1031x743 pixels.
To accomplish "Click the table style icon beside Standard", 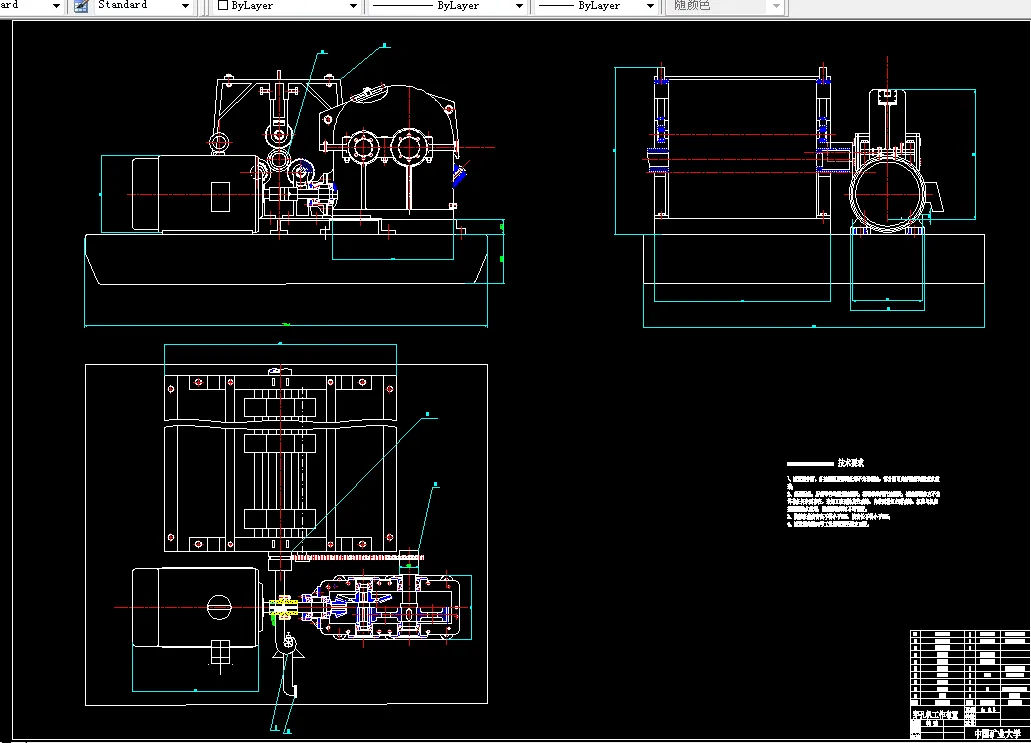I will tap(81, 6).
